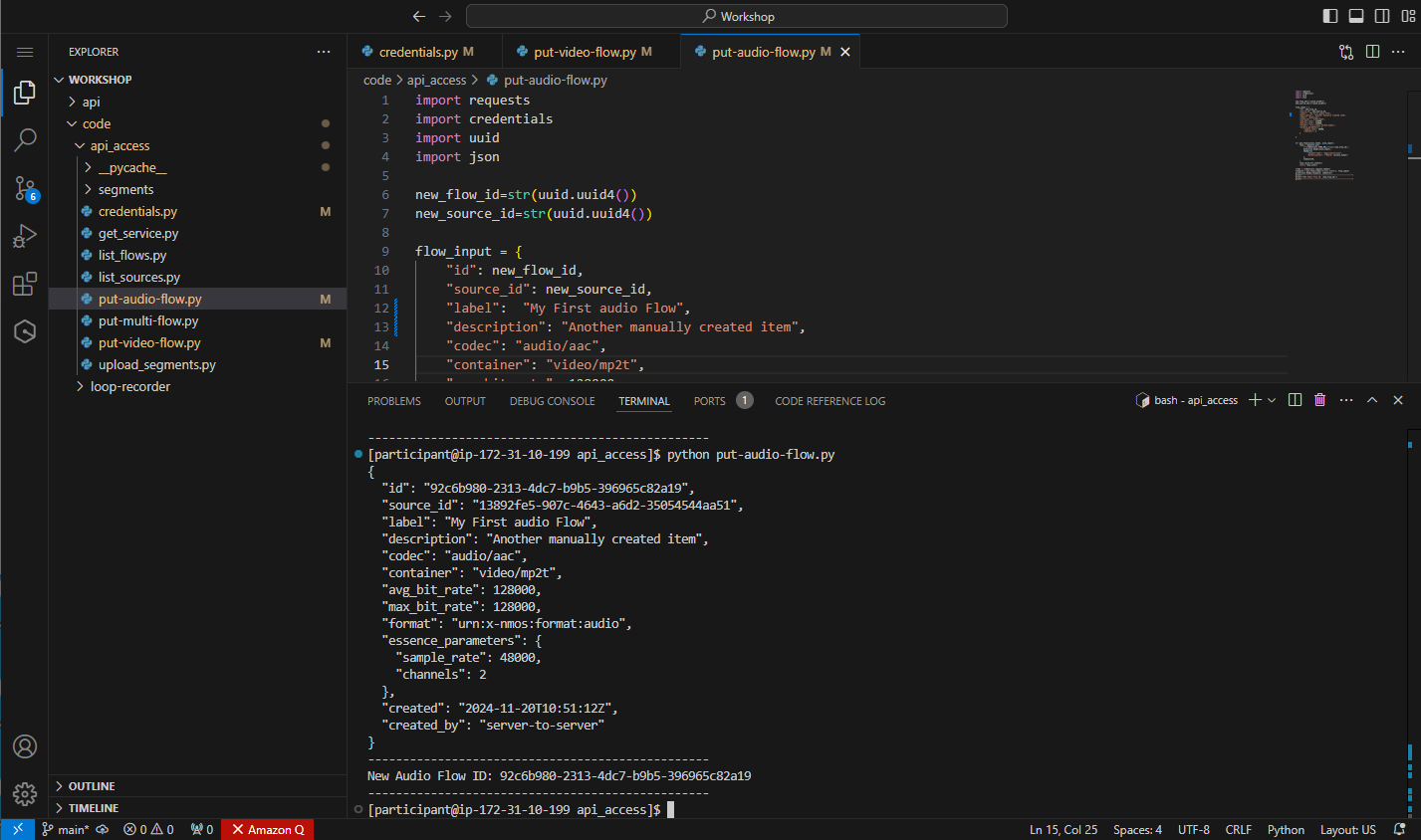Open forwarded ports indicator showing 0

click(x=202, y=829)
